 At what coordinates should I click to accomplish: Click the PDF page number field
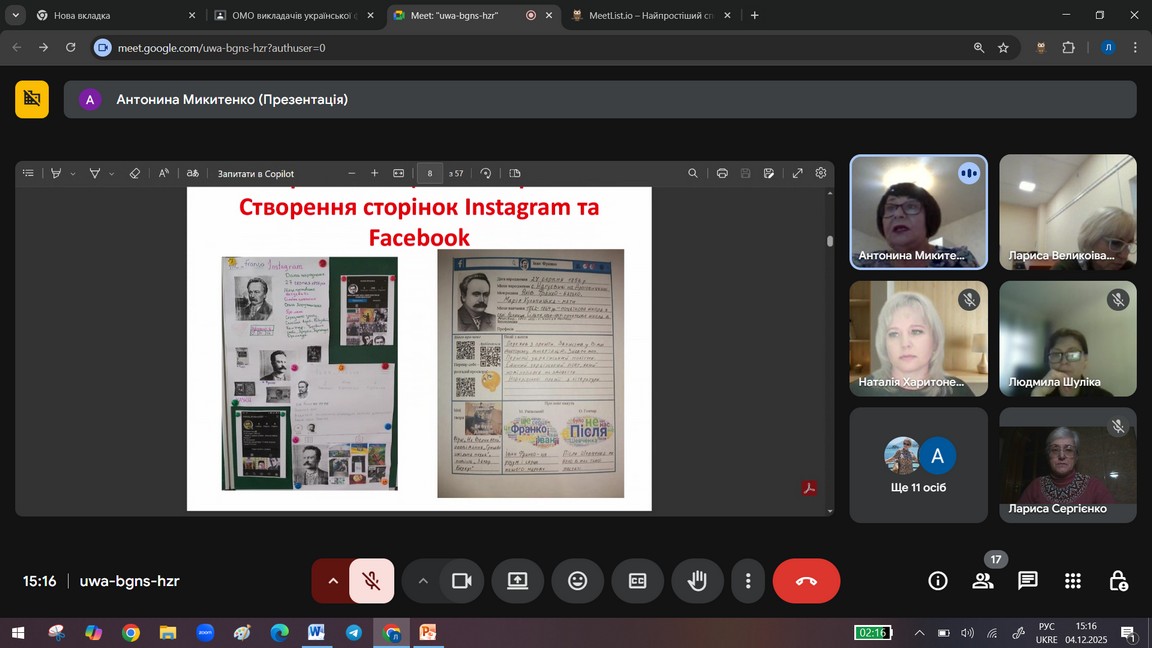(x=430, y=173)
